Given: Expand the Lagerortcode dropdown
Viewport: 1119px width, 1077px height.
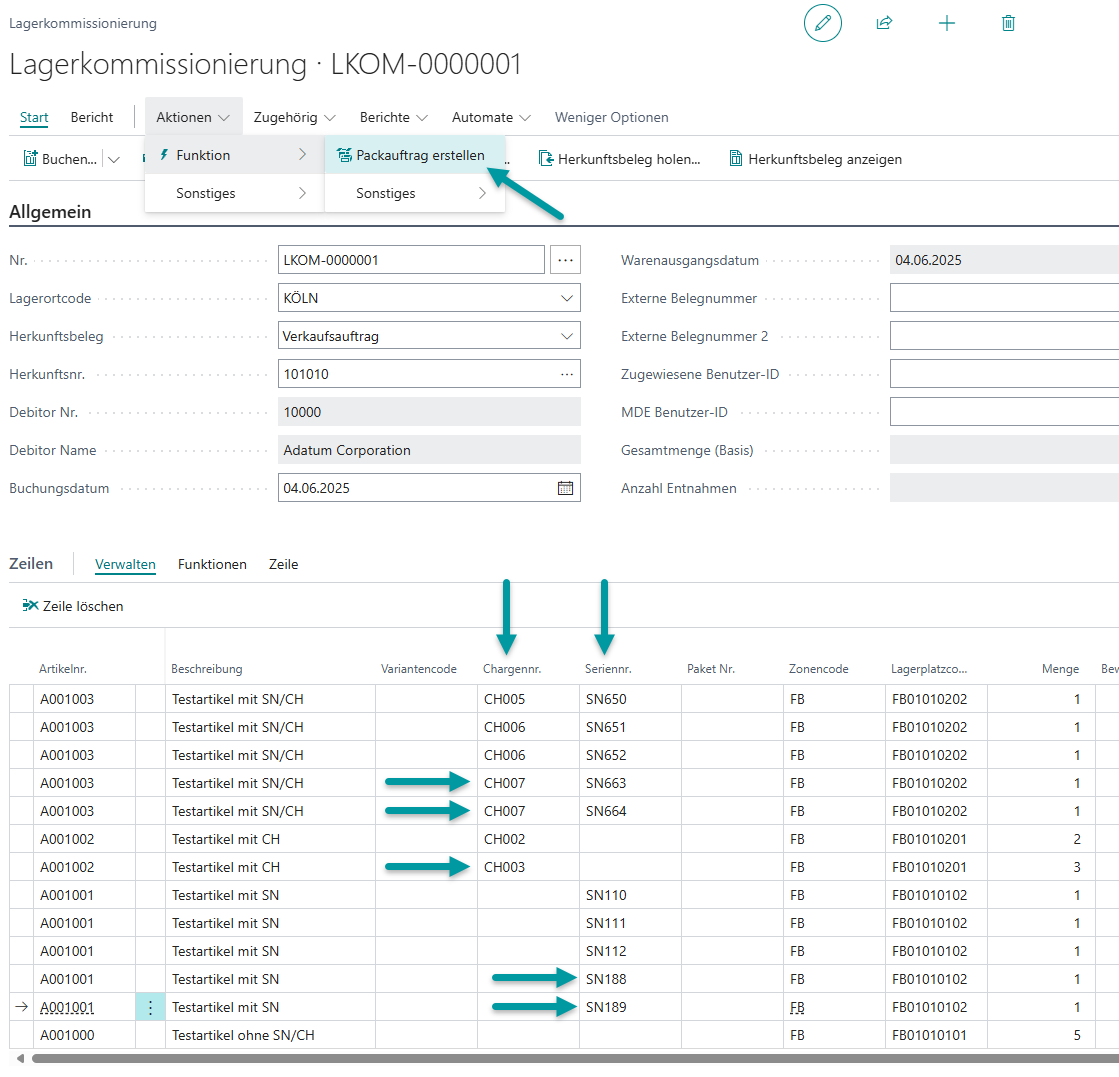Looking at the screenshot, I should [x=566, y=298].
